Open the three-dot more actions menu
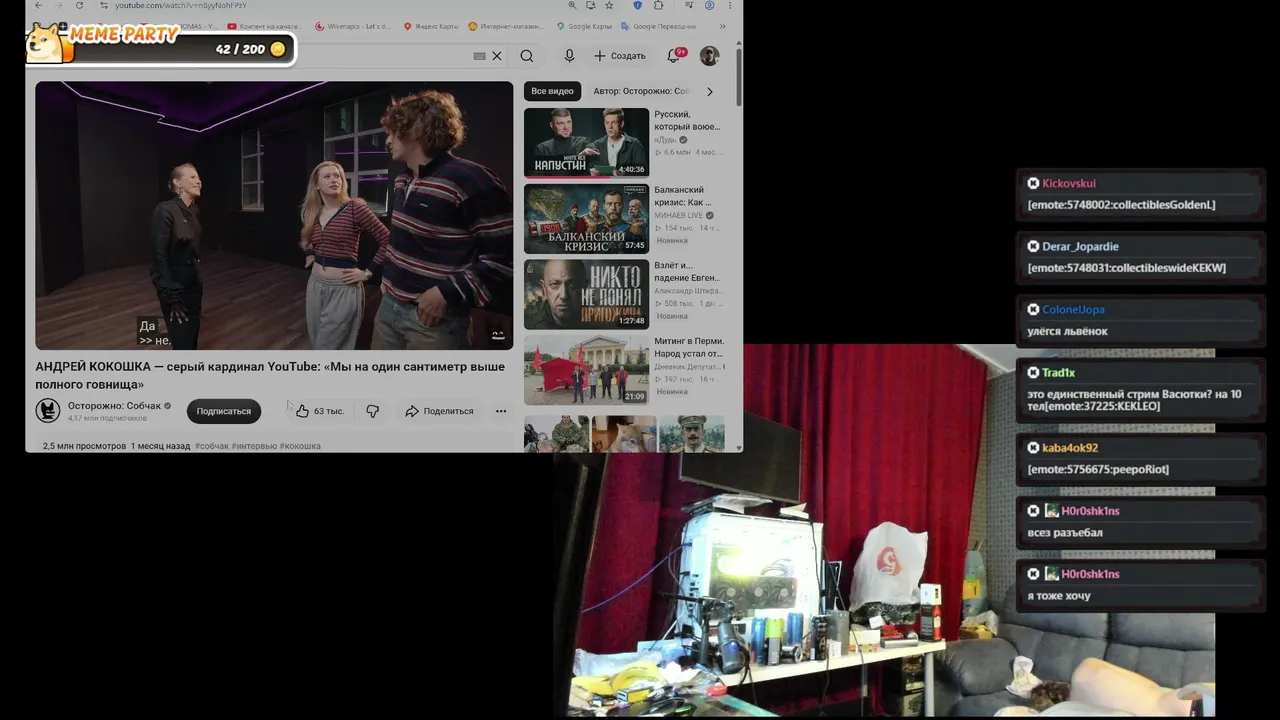This screenshot has height=720, width=1280. pos(501,411)
